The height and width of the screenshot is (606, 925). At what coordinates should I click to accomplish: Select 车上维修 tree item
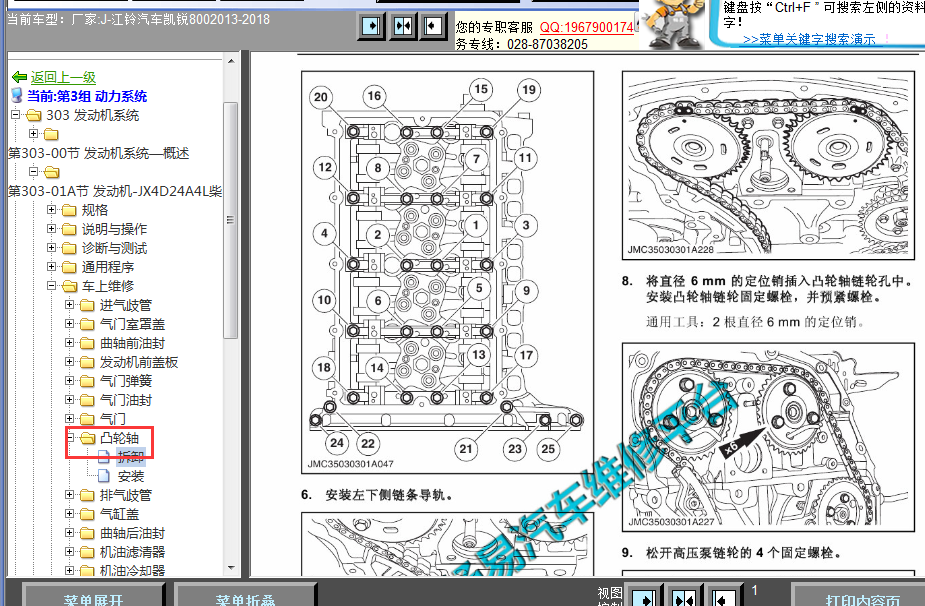[107, 286]
